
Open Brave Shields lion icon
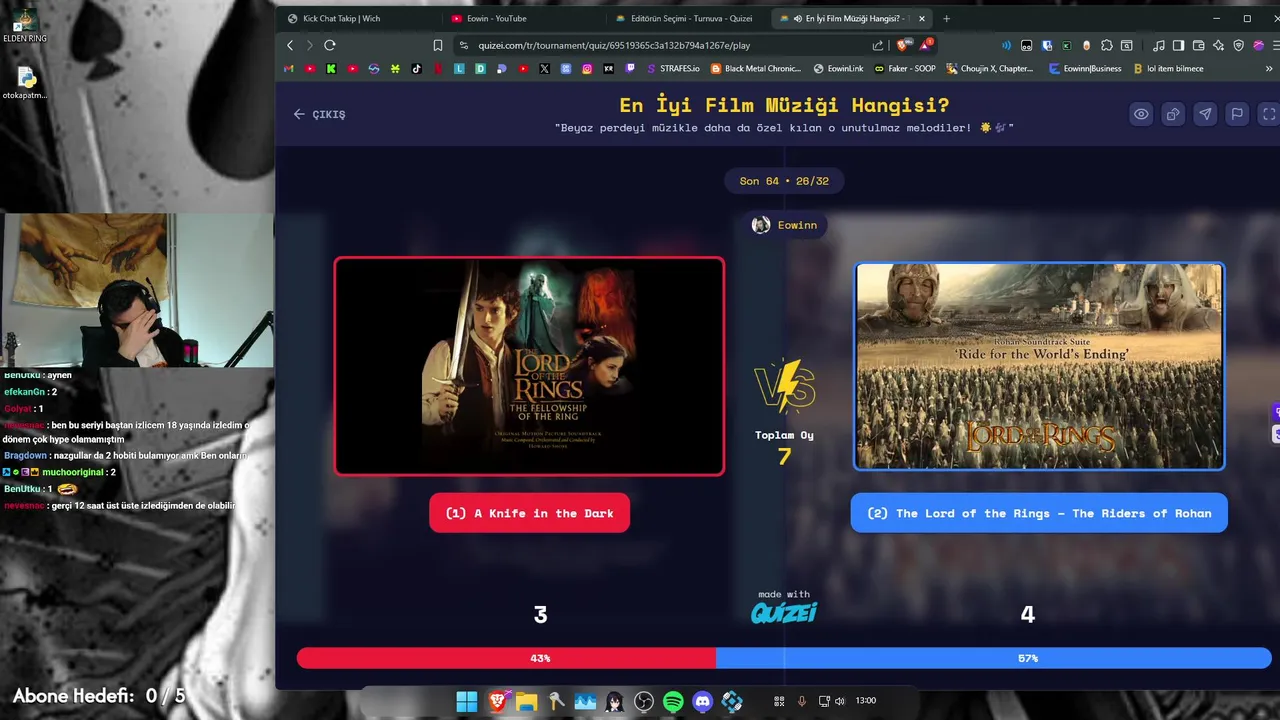(x=903, y=45)
